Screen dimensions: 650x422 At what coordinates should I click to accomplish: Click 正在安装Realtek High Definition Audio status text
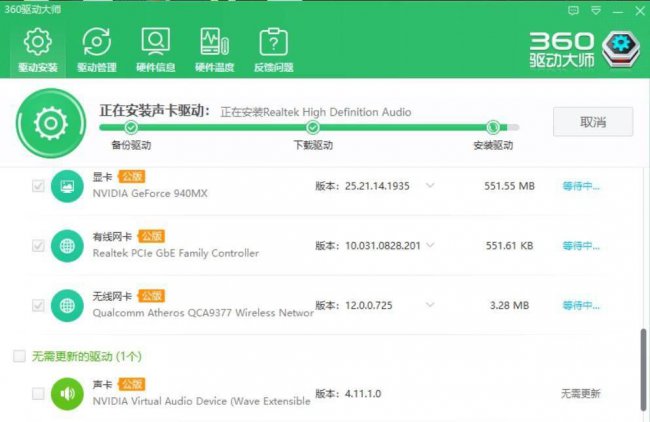coord(316,112)
